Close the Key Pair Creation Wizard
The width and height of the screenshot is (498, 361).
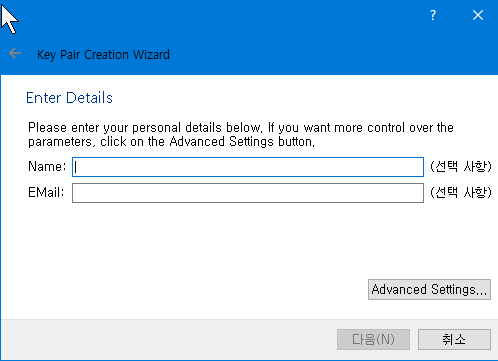pyautogui.click(x=478, y=15)
